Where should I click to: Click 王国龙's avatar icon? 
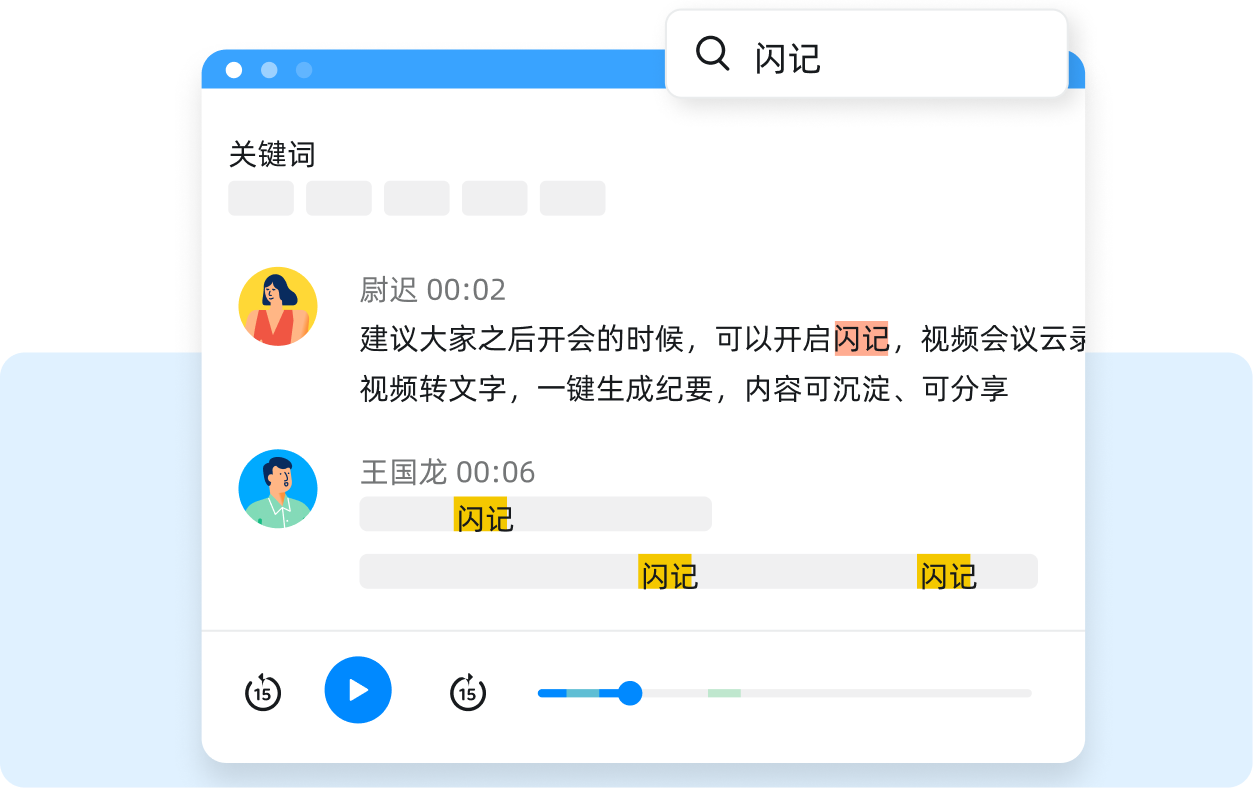point(278,489)
